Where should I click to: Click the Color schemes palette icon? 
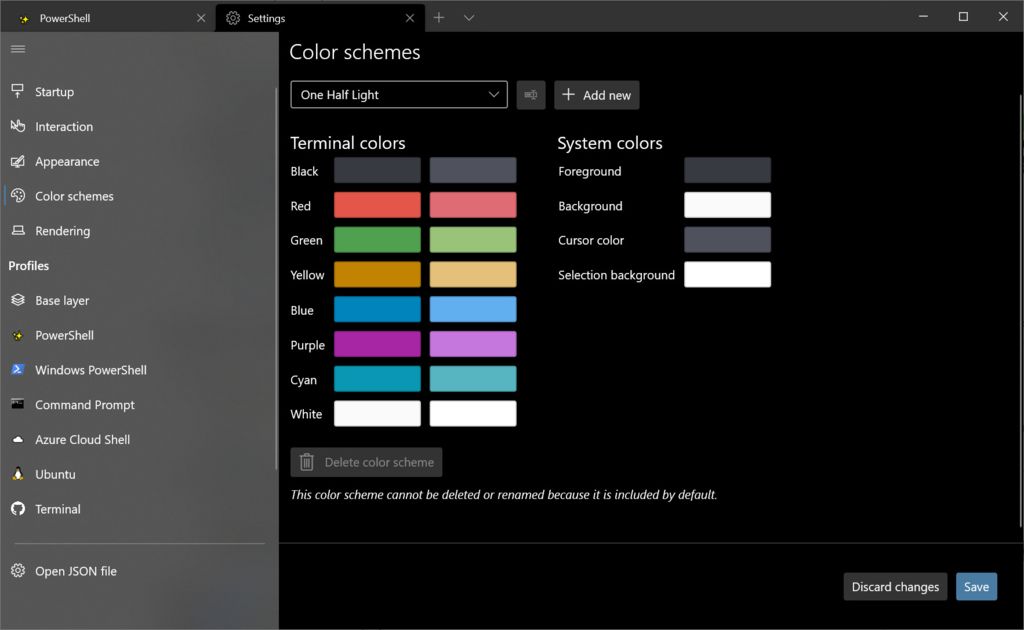click(18, 195)
